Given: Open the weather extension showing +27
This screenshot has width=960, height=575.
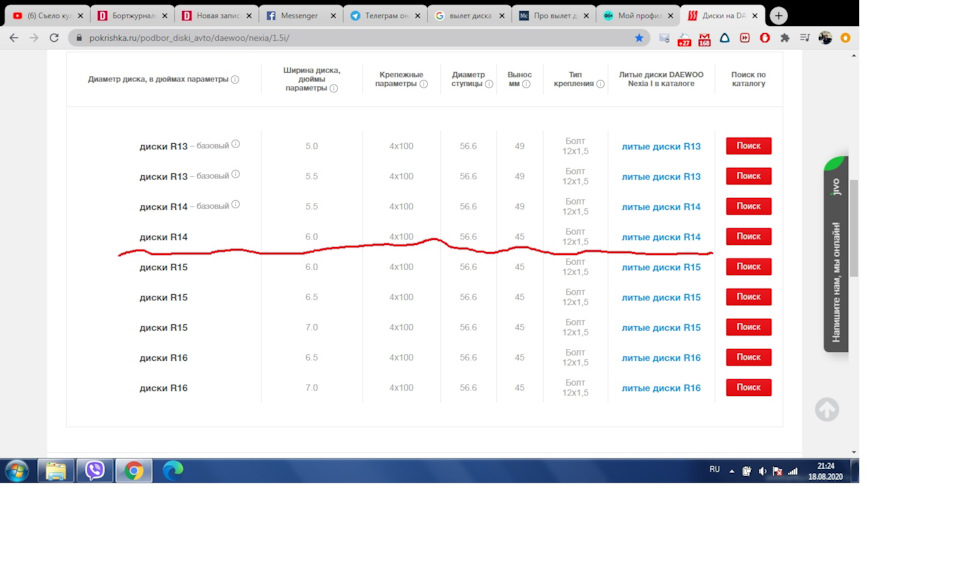Looking at the screenshot, I should tap(684, 39).
